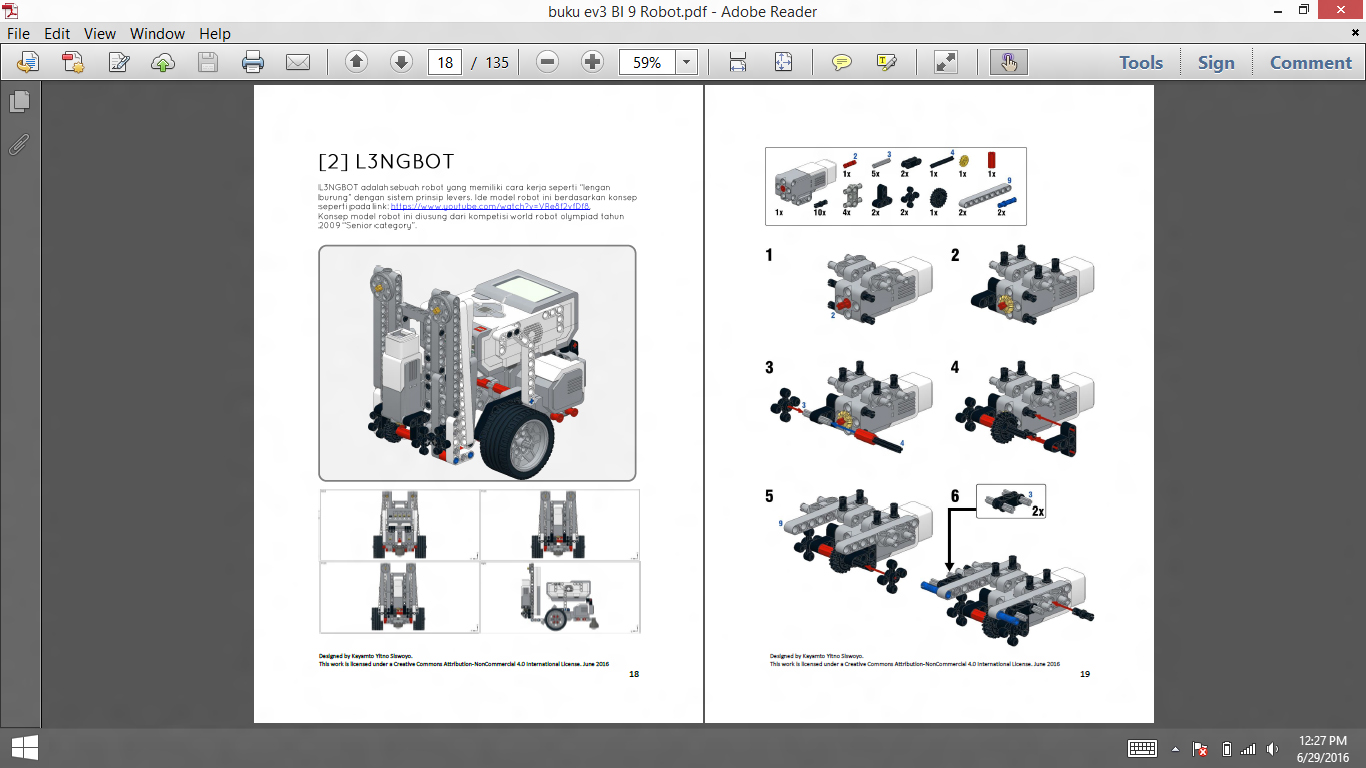Viewport: 1366px width, 768px height.
Task: Click the zoom out minus control
Action: (546, 62)
